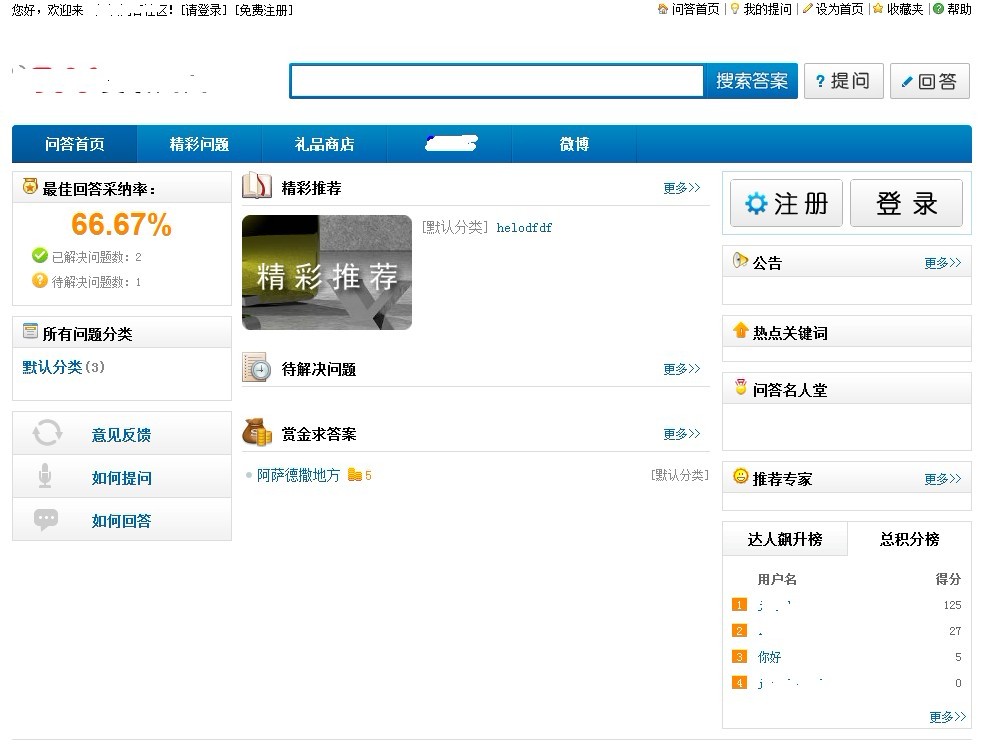Open the 如何提问 guide link
Screen dimensions: 989x744
click(x=121, y=478)
